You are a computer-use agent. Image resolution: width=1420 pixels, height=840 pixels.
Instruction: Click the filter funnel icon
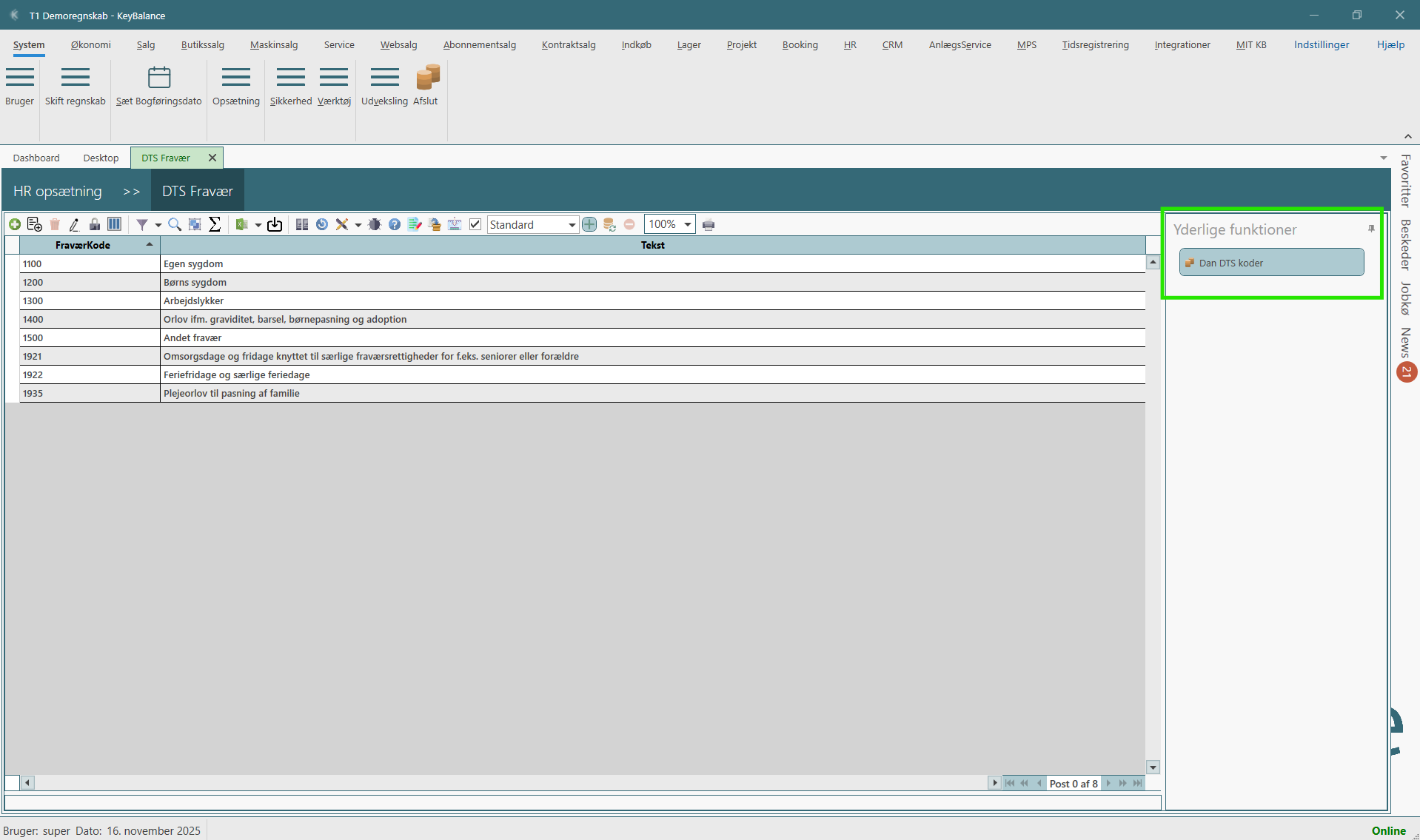pyautogui.click(x=141, y=224)
